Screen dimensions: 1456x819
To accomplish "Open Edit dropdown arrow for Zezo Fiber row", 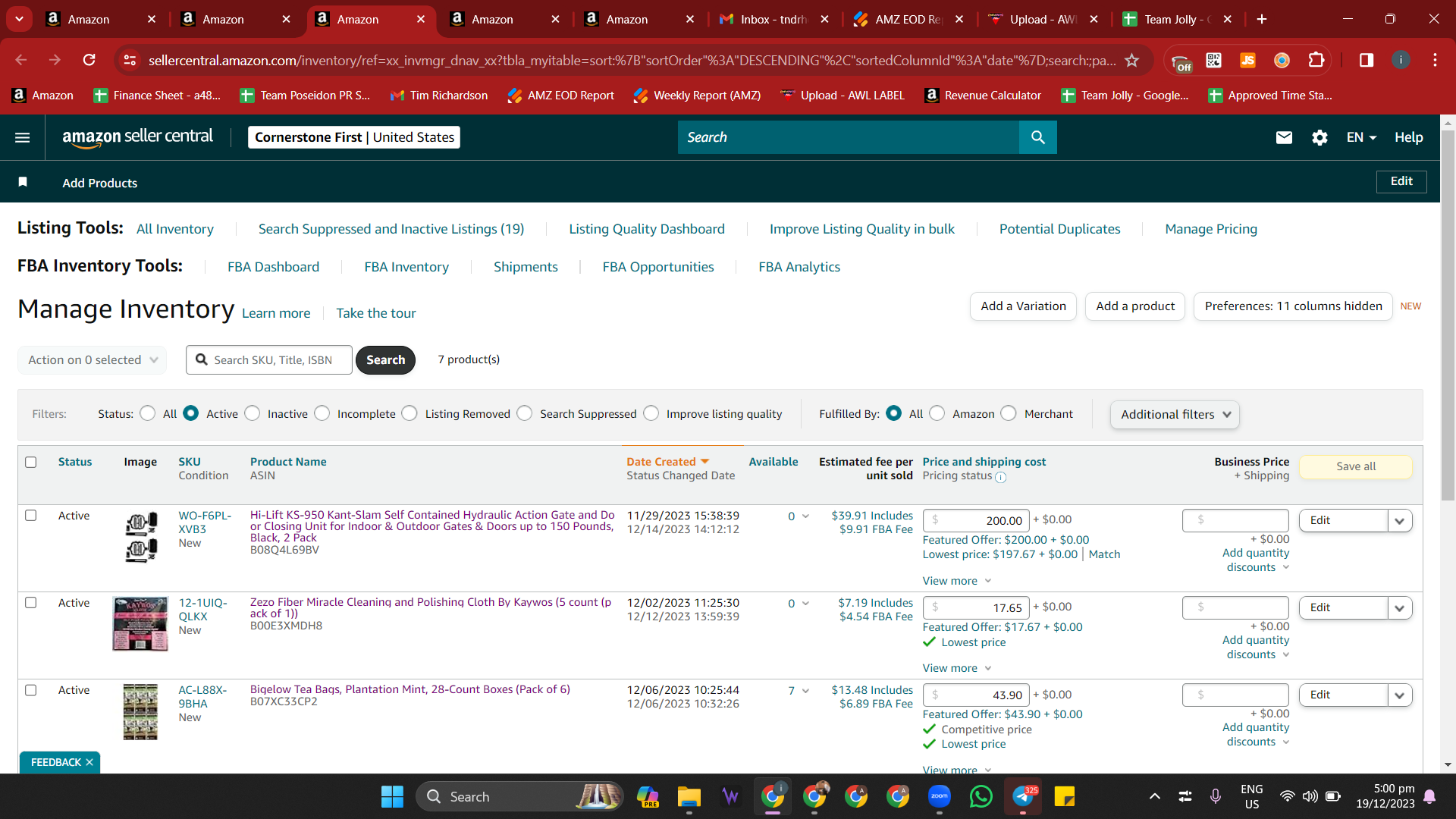I will 1399,607.
